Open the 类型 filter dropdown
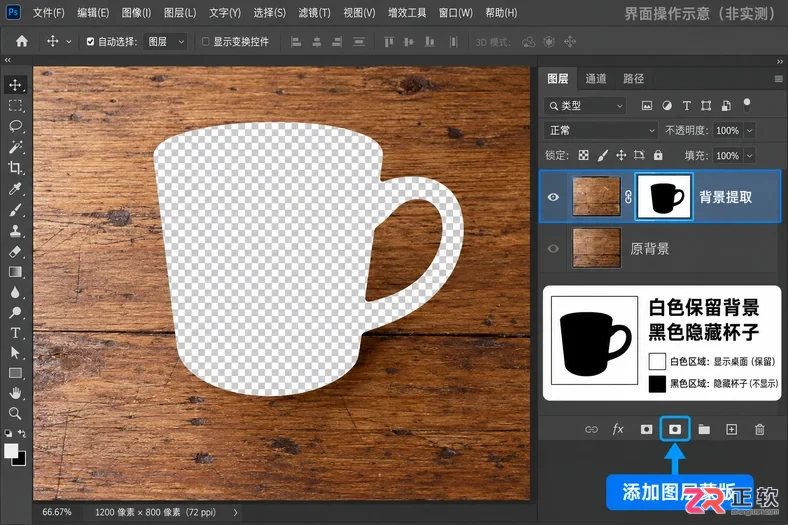Viewport: 788px width, 525px height. tap(584, 106)
